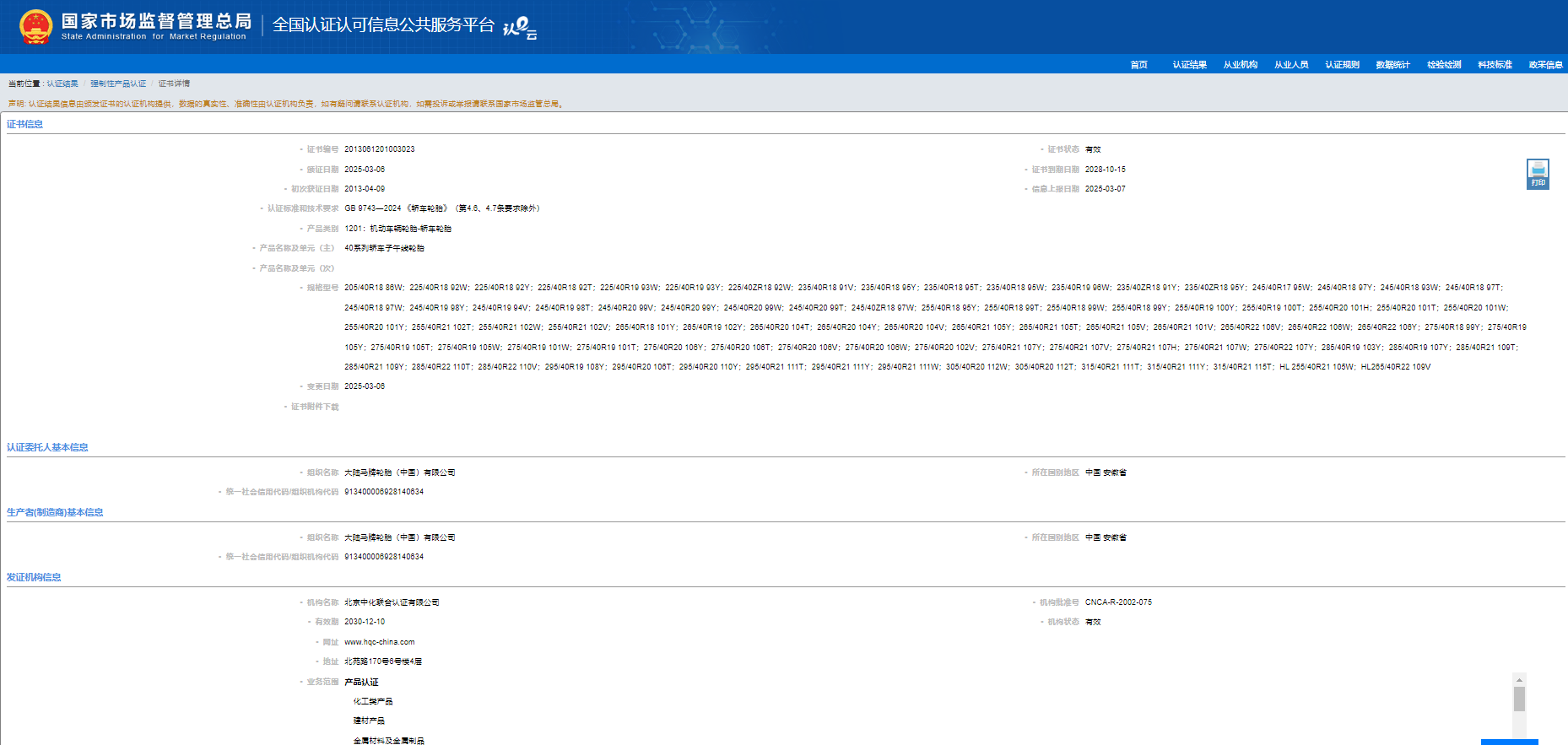Select approval number CNCA-R-2002-075
Screen dimensions: 1568x745
point(1118,602)
